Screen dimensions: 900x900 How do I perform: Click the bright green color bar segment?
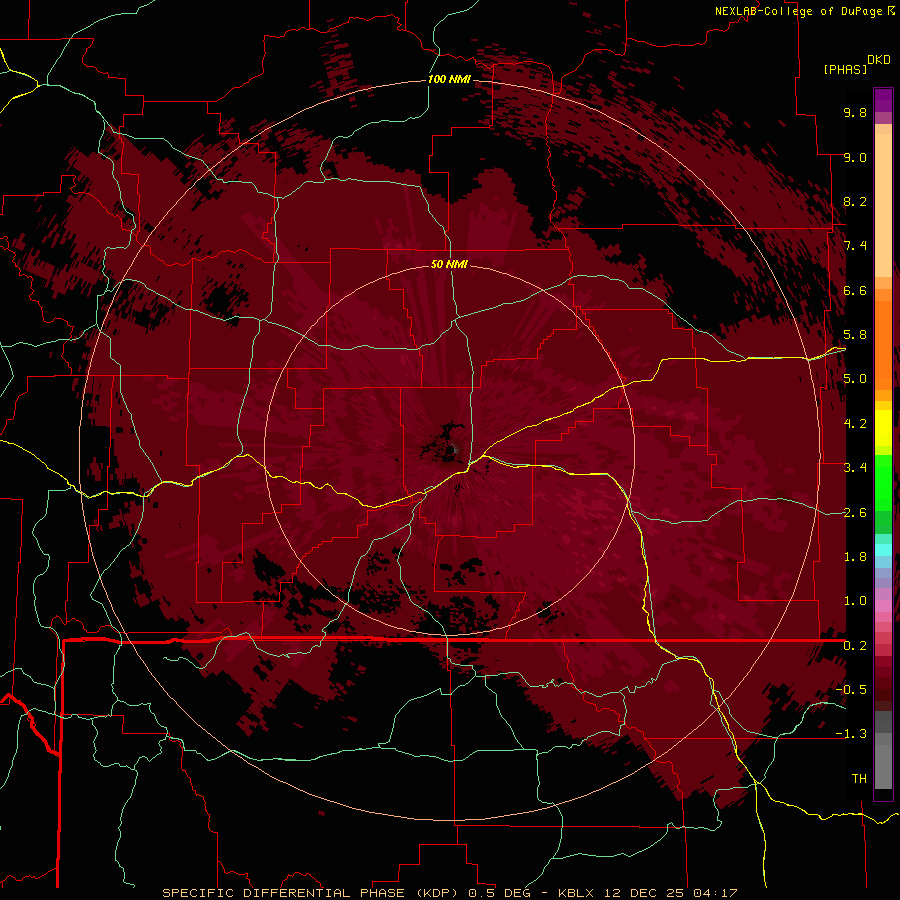coord(883,482)
